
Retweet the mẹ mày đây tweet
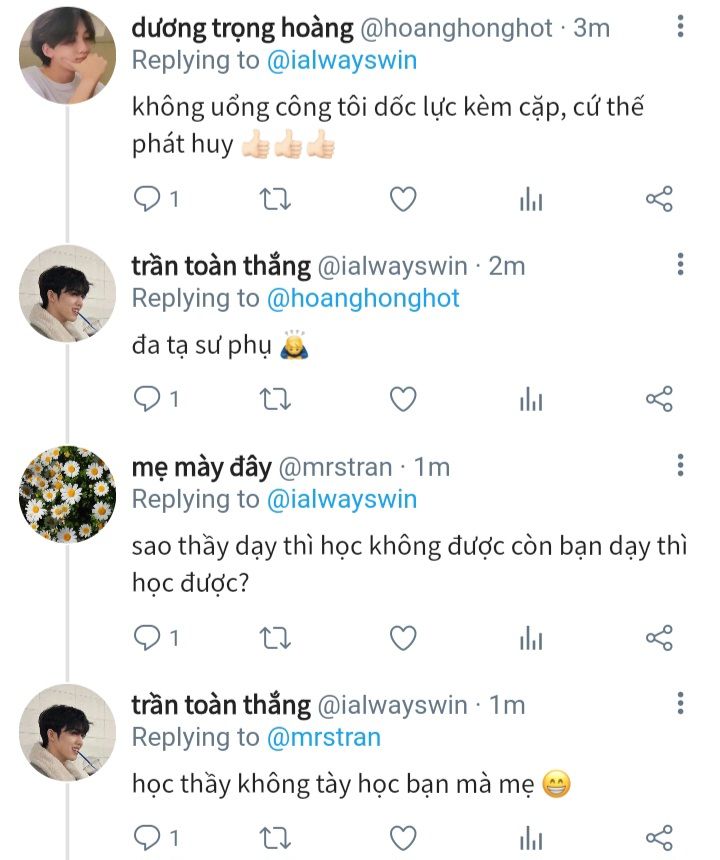pyautogui.click(x=275, y=637)
